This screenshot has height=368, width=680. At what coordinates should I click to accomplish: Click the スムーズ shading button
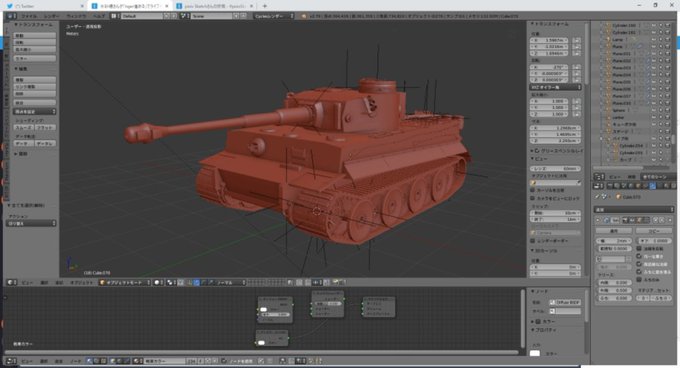[x=24, y=127]
